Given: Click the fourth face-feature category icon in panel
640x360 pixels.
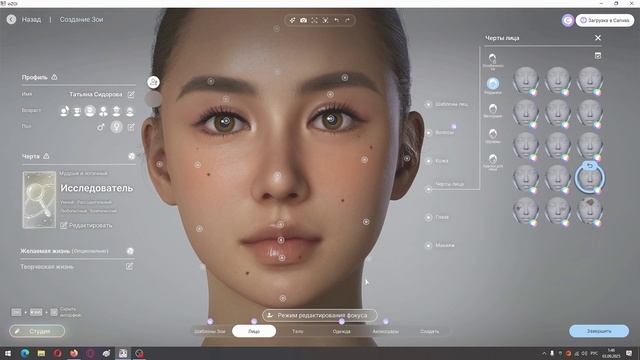Looking at the screenshot, I should [x=493, y=133].
